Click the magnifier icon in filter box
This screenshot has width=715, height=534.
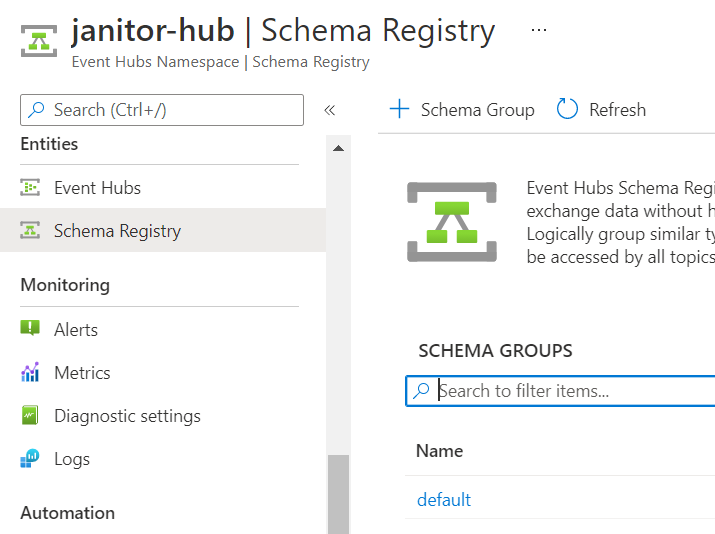pyautogui.click(x=421, y=391)
